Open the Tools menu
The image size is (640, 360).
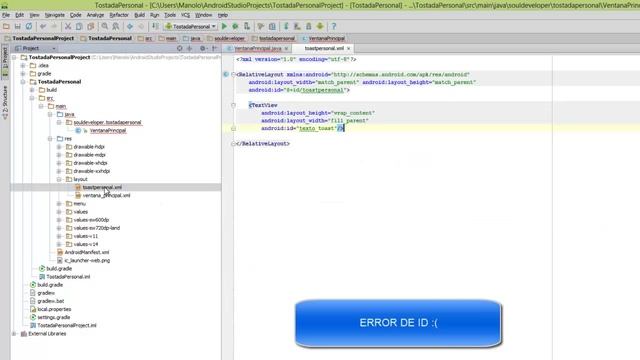(x=170, y=15)
